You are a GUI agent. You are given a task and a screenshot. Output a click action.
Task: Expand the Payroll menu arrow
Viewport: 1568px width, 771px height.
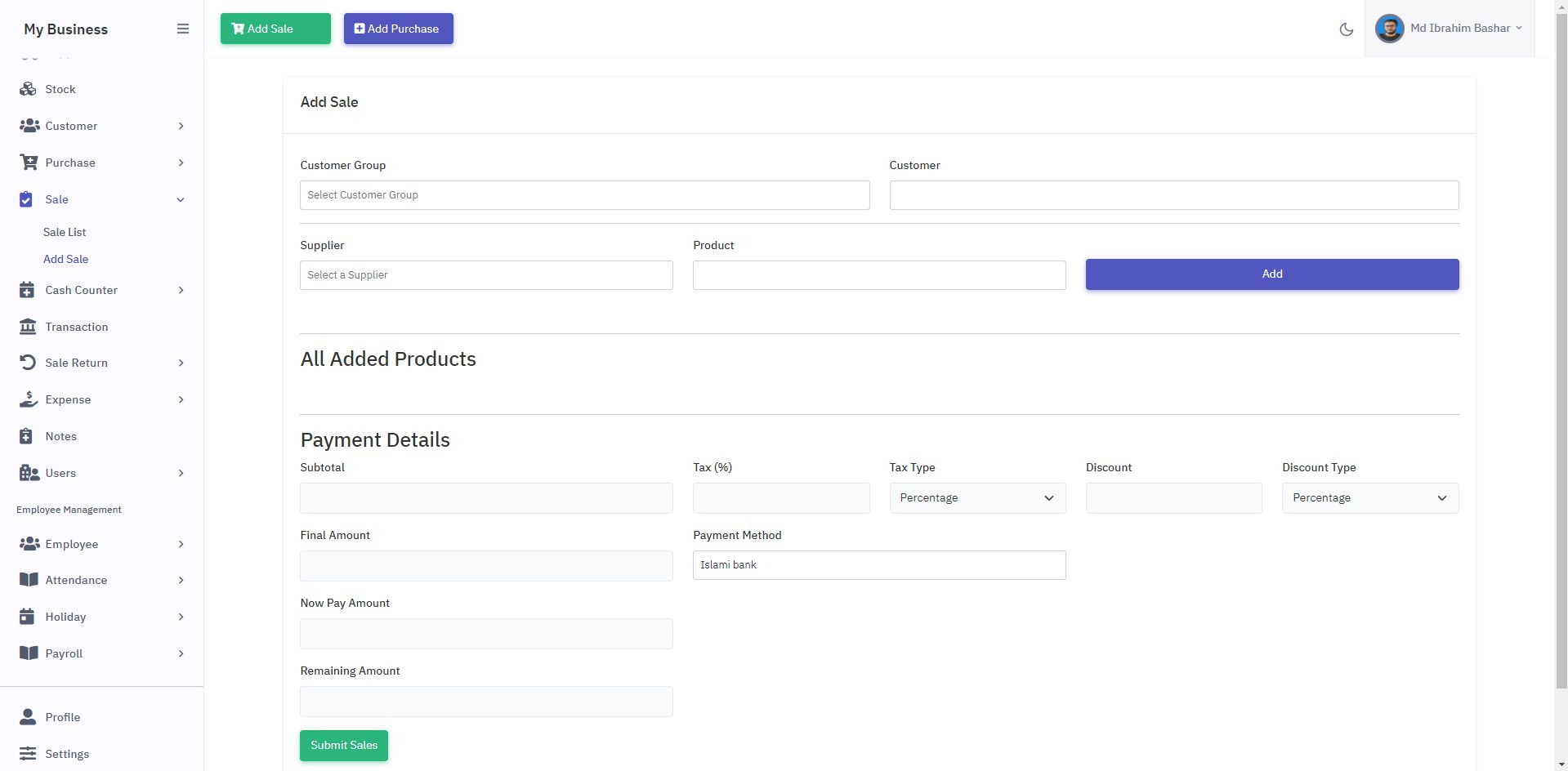coord(181,653)
